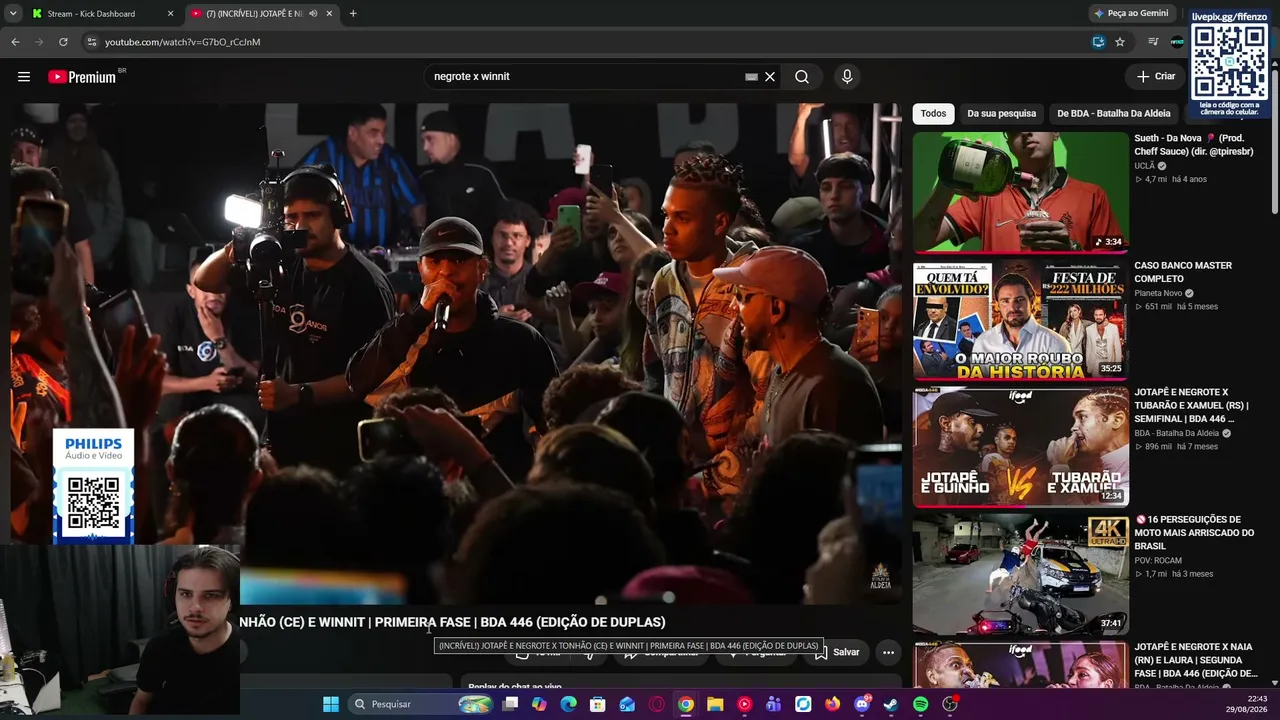
Task: Select the 'Da sua pesquisa' chip
Action: click(1001, 114)
